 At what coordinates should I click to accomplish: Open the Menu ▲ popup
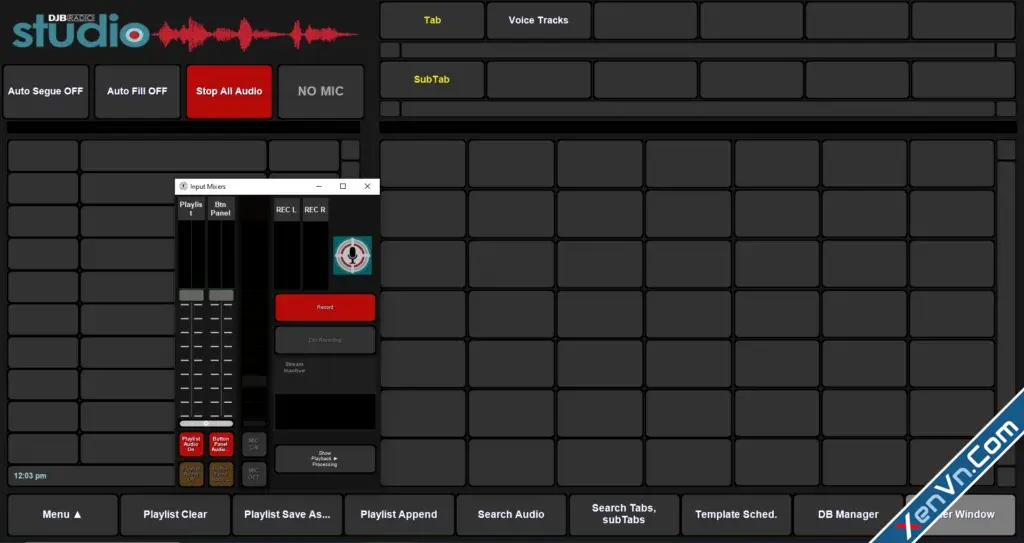63,514
